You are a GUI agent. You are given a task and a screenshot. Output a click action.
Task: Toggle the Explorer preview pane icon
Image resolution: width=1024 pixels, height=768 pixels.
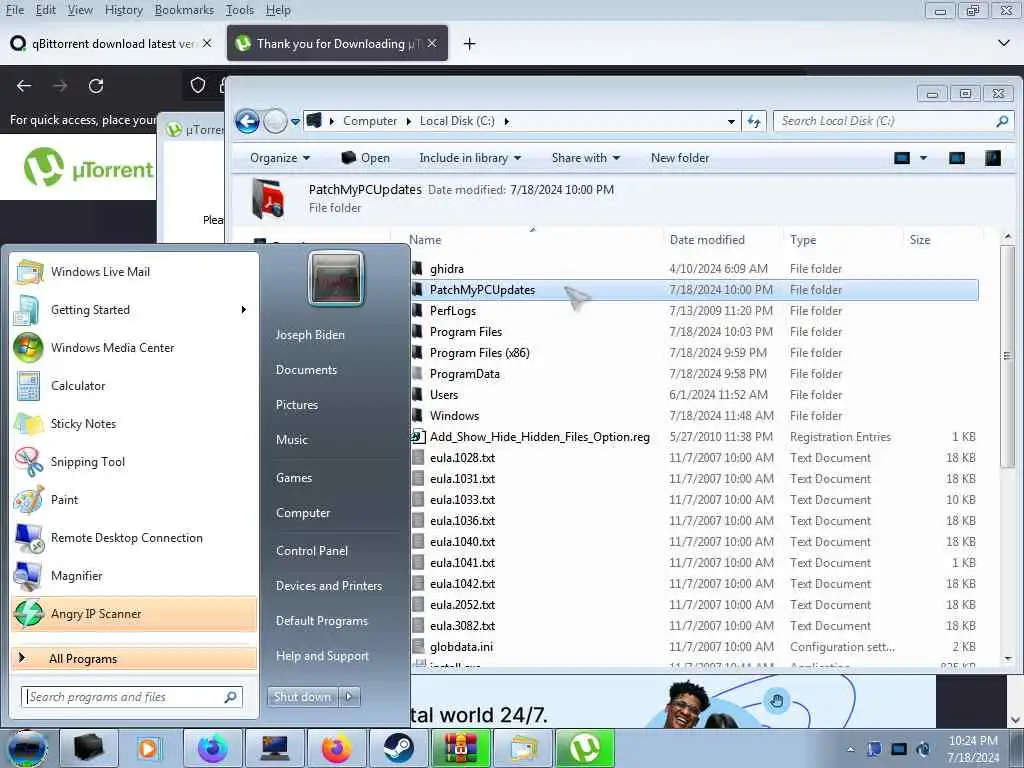click(x=957, y=158)
